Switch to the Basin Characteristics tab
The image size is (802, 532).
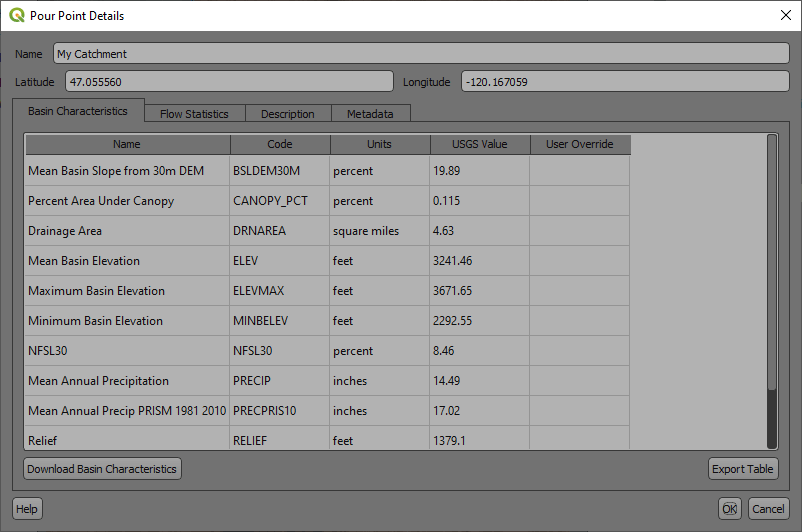[x=78, y=110]
